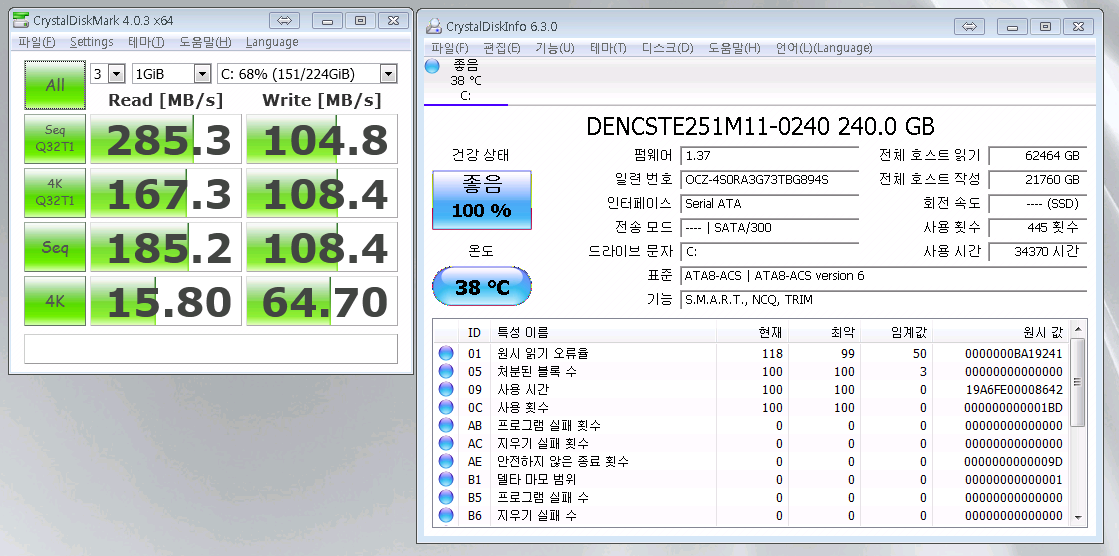Open the test size dropdown showing 1GiB
The height and width of the screenshot is (556, 1119).
171,74
